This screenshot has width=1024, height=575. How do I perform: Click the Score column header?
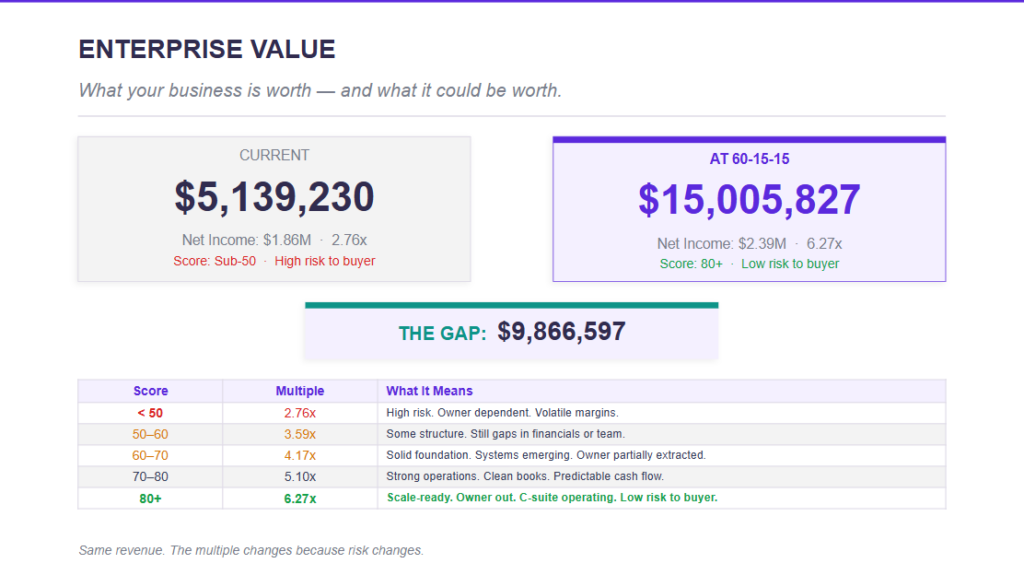pos(150,391)
